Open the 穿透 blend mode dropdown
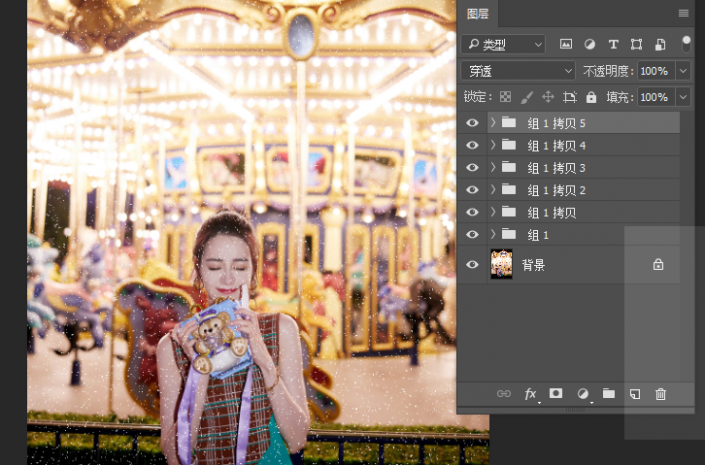The height and width of the screenshot is (465, 705). [517, 71]
